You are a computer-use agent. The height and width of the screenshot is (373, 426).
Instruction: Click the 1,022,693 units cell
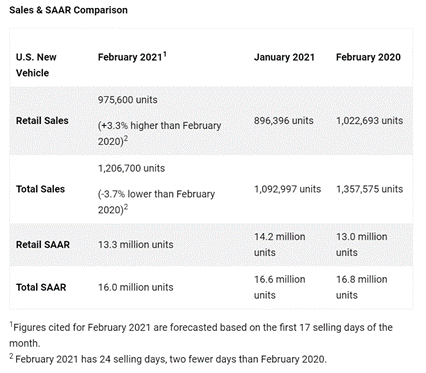pos(370,121)
